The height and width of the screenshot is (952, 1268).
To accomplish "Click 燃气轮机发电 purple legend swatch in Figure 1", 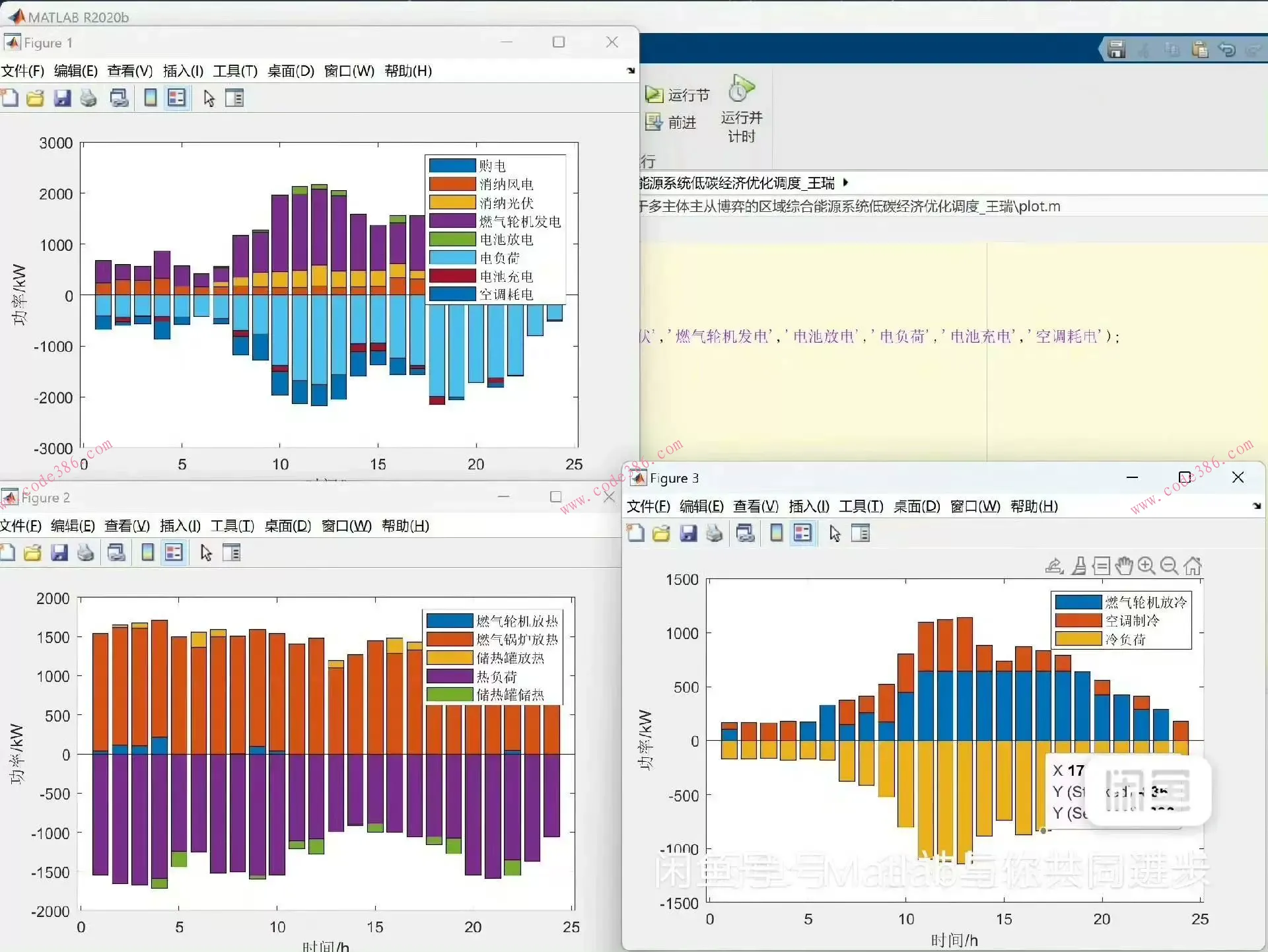I will point(452,221).
